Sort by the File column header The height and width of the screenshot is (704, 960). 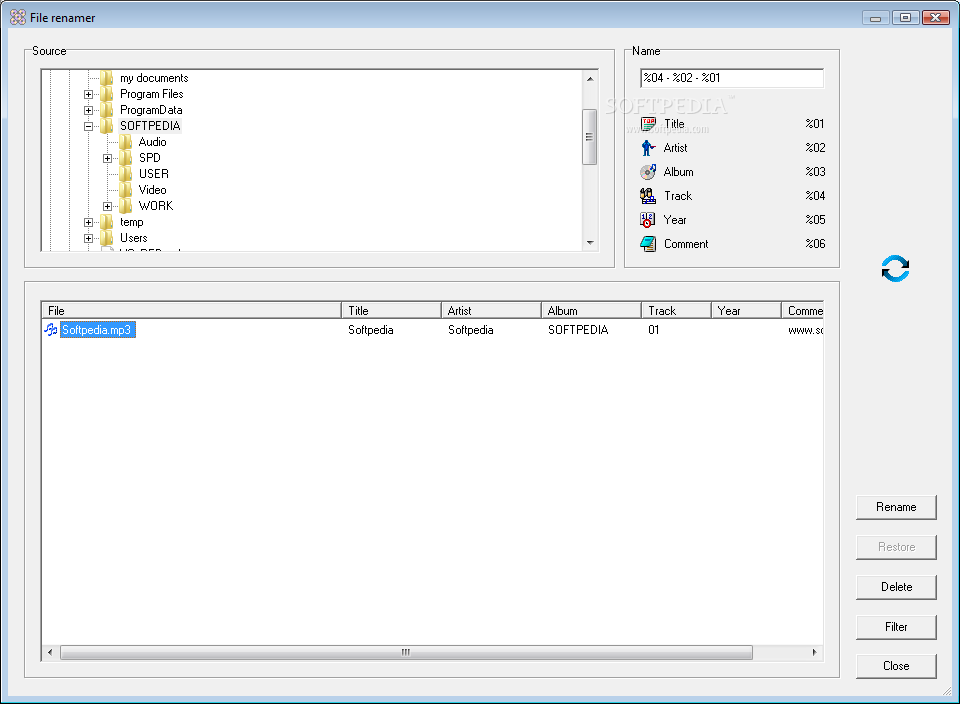click(191, 310)
